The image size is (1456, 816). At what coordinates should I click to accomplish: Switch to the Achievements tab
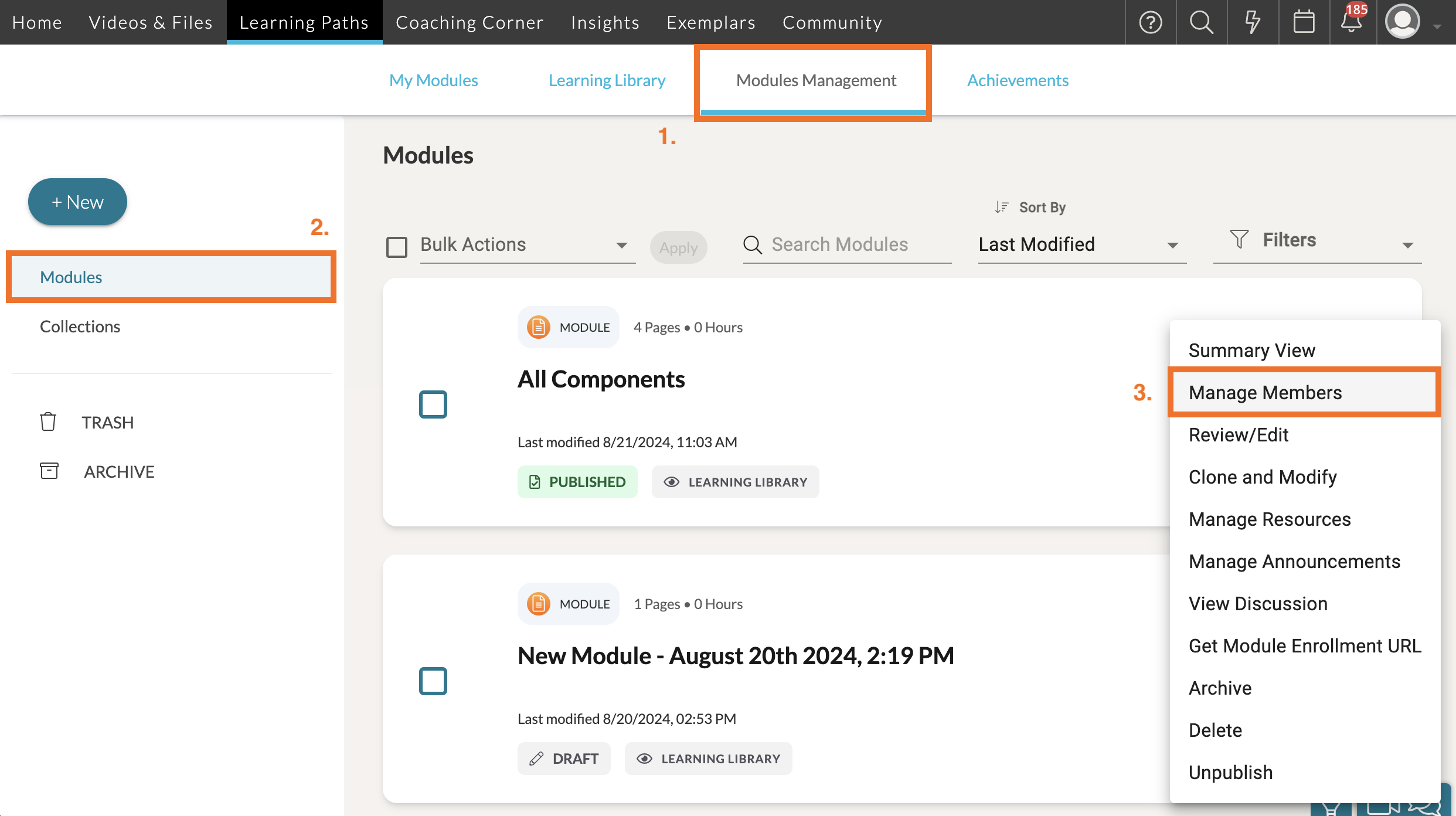[x=1018, y=80]
